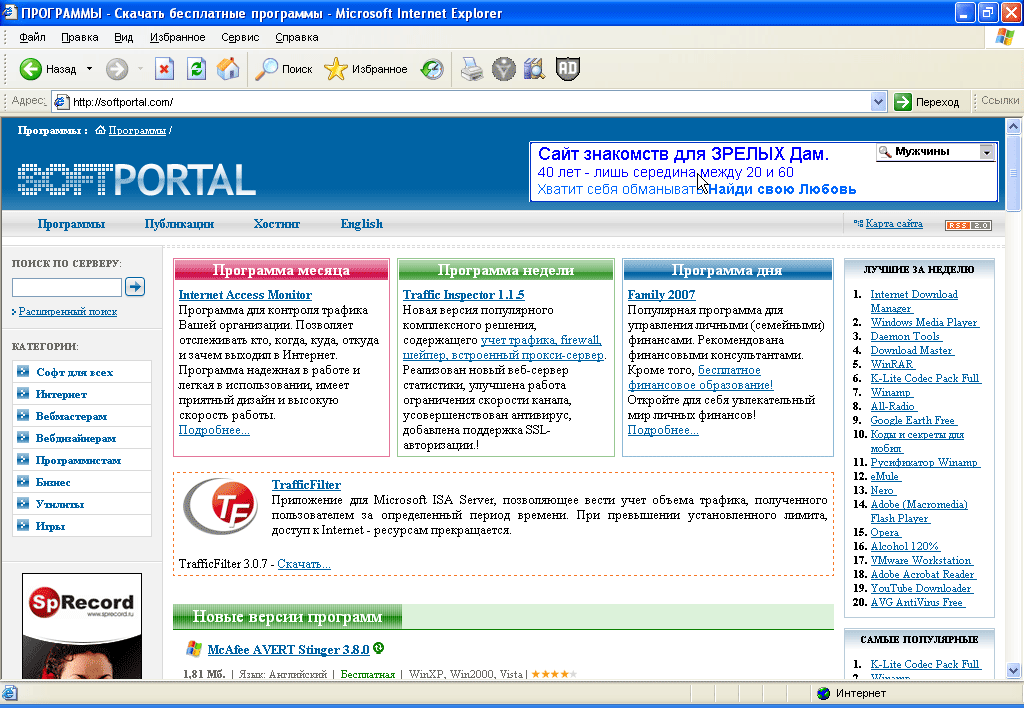Open the McAfee AVERT Stinger 3.8.0 link
Screen dimensions: 1024x708
pyautogui.click(x=288, y=649)
